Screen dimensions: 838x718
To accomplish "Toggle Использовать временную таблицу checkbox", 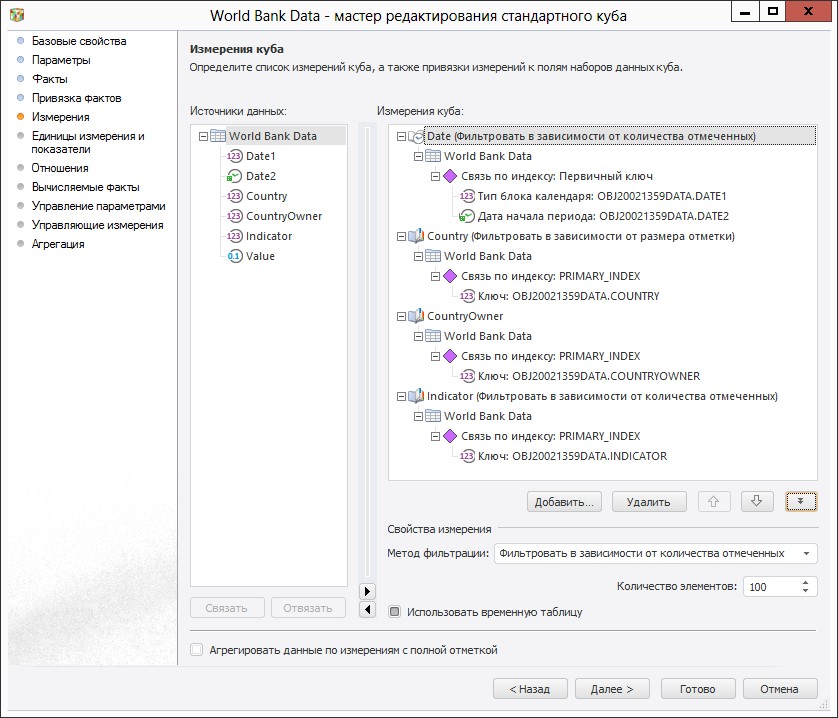I will coord(394,612).
